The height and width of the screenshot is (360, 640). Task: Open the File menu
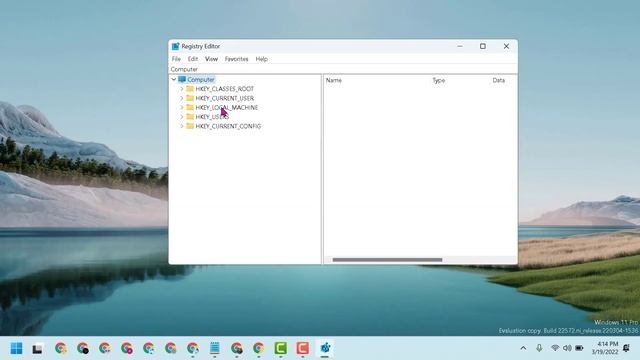[x=176, y=59]
